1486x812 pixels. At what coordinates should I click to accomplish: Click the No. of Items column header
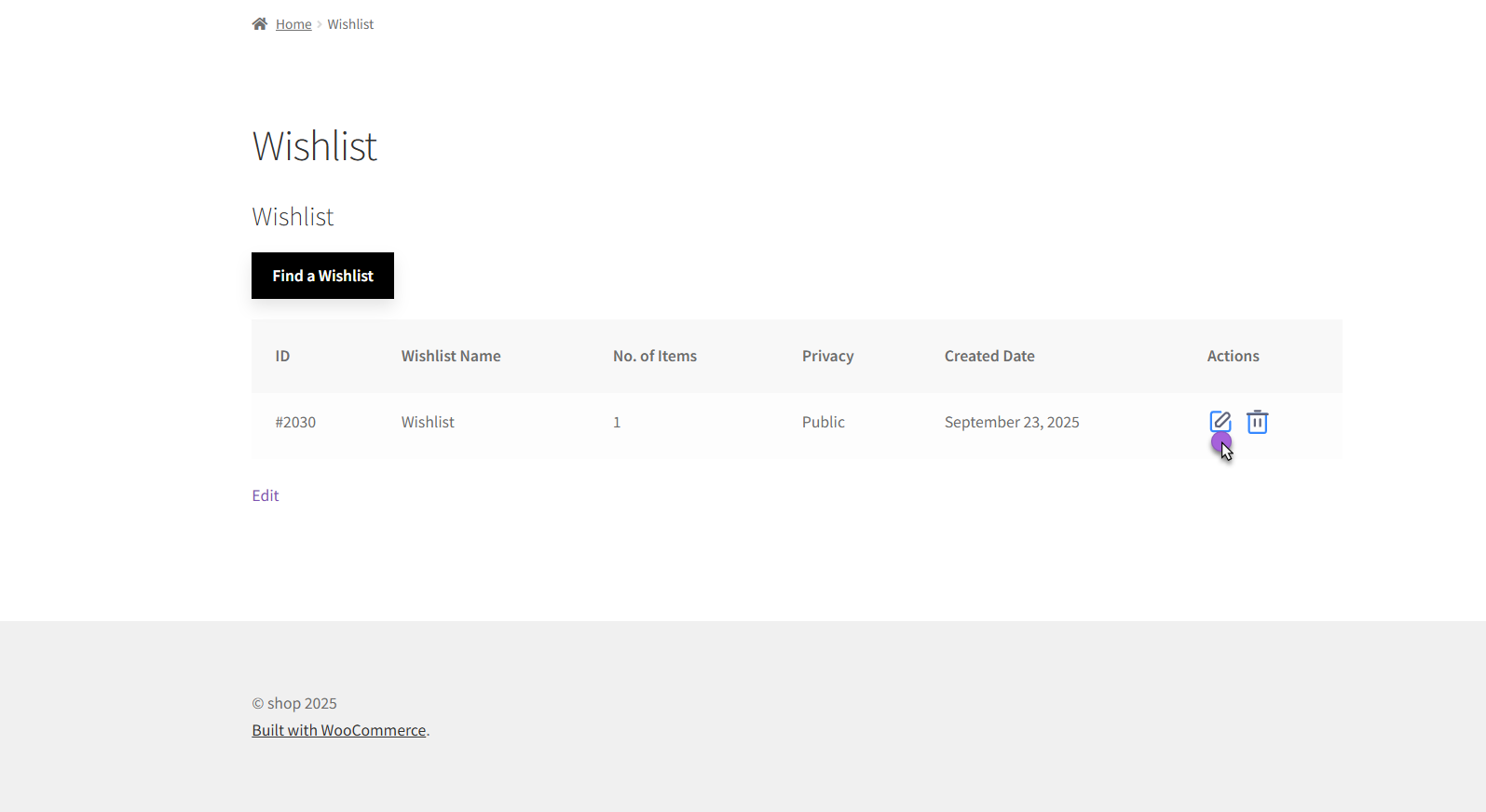(x=655, y=356)
